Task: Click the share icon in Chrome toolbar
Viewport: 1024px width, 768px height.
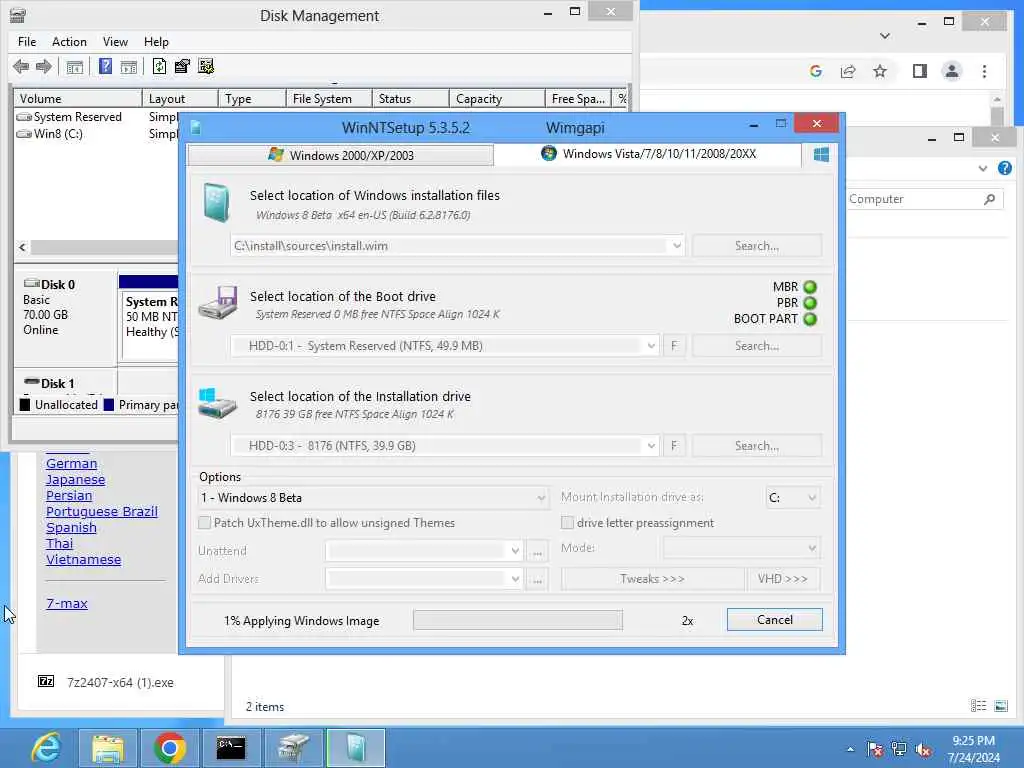Action: pos(848,71)
